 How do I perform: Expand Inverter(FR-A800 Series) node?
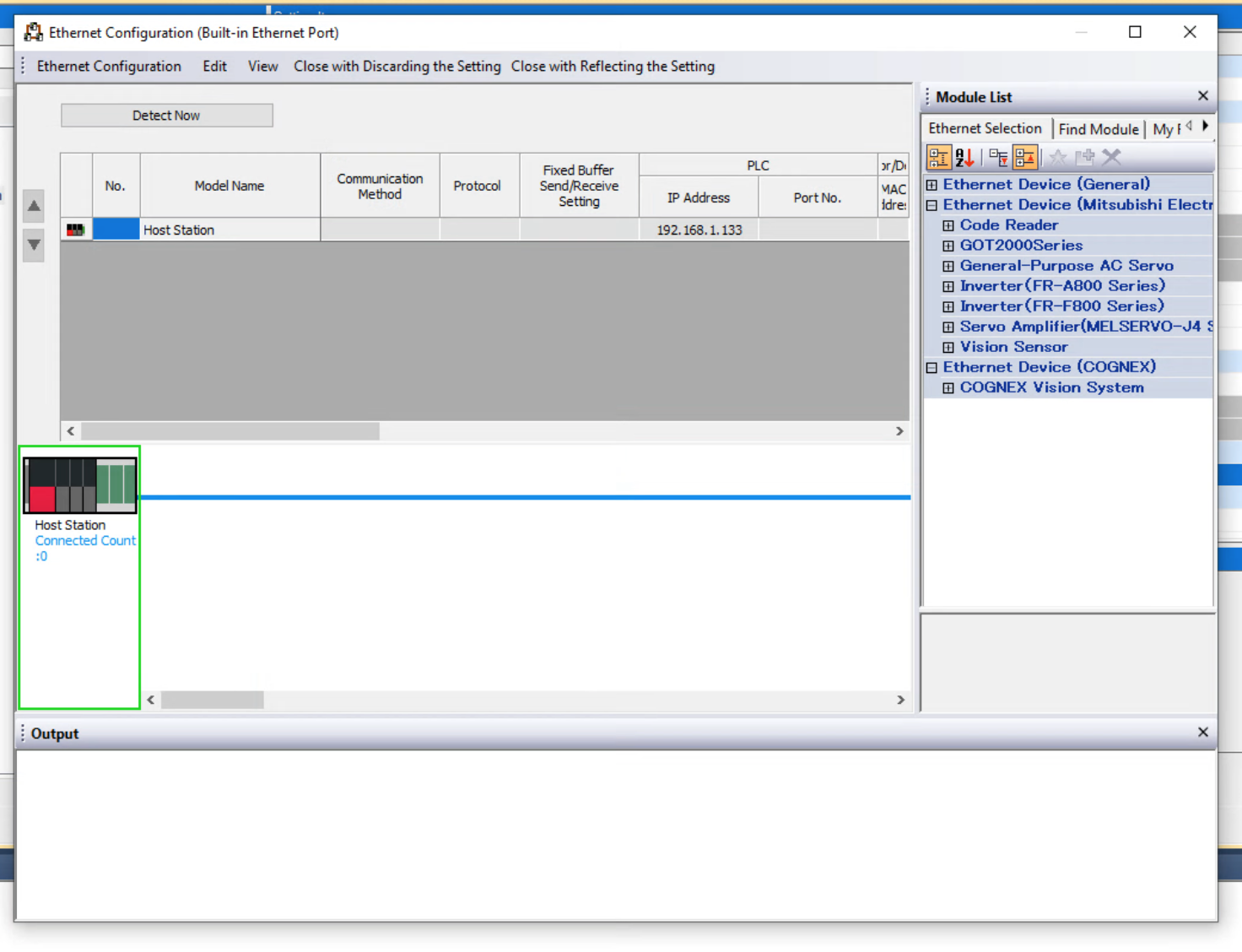pos(948,286)
